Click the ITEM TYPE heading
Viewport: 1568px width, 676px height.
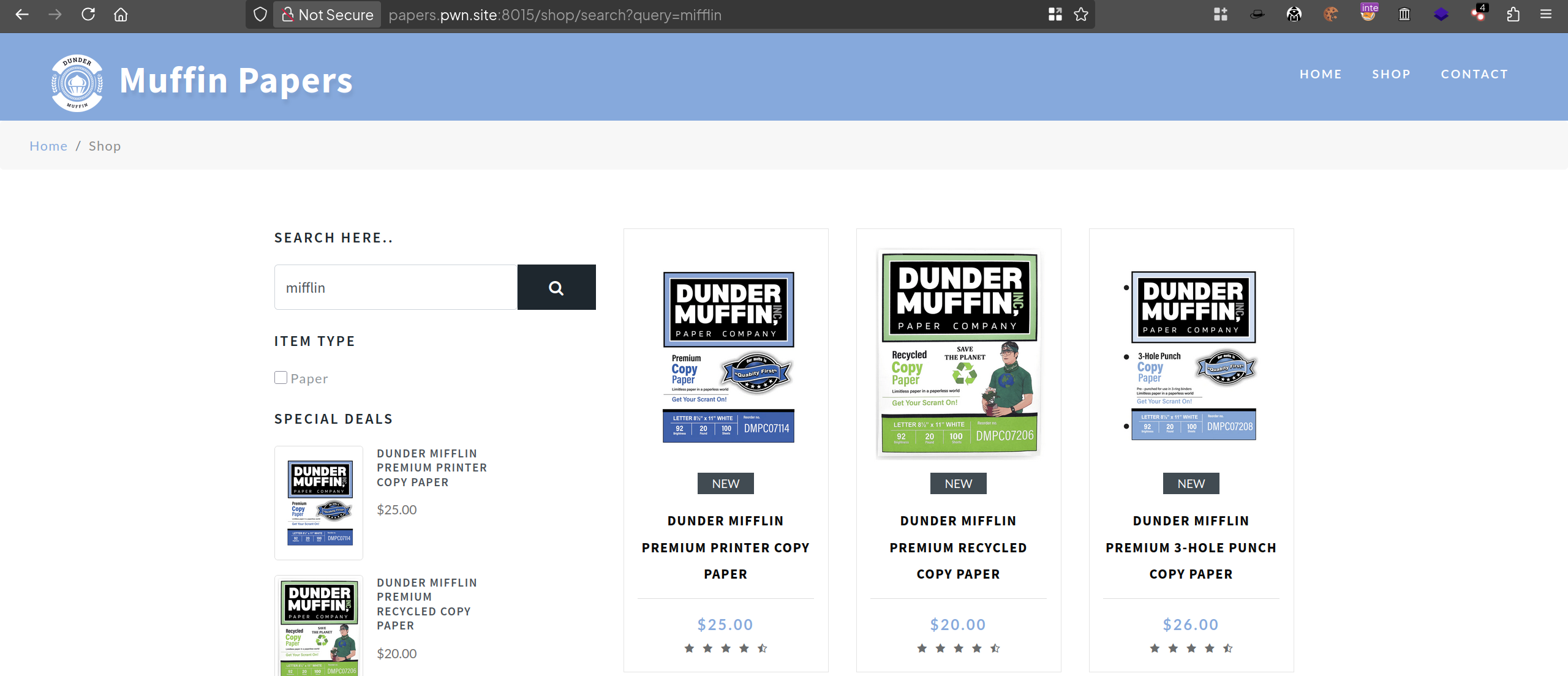tap(315, 341)
